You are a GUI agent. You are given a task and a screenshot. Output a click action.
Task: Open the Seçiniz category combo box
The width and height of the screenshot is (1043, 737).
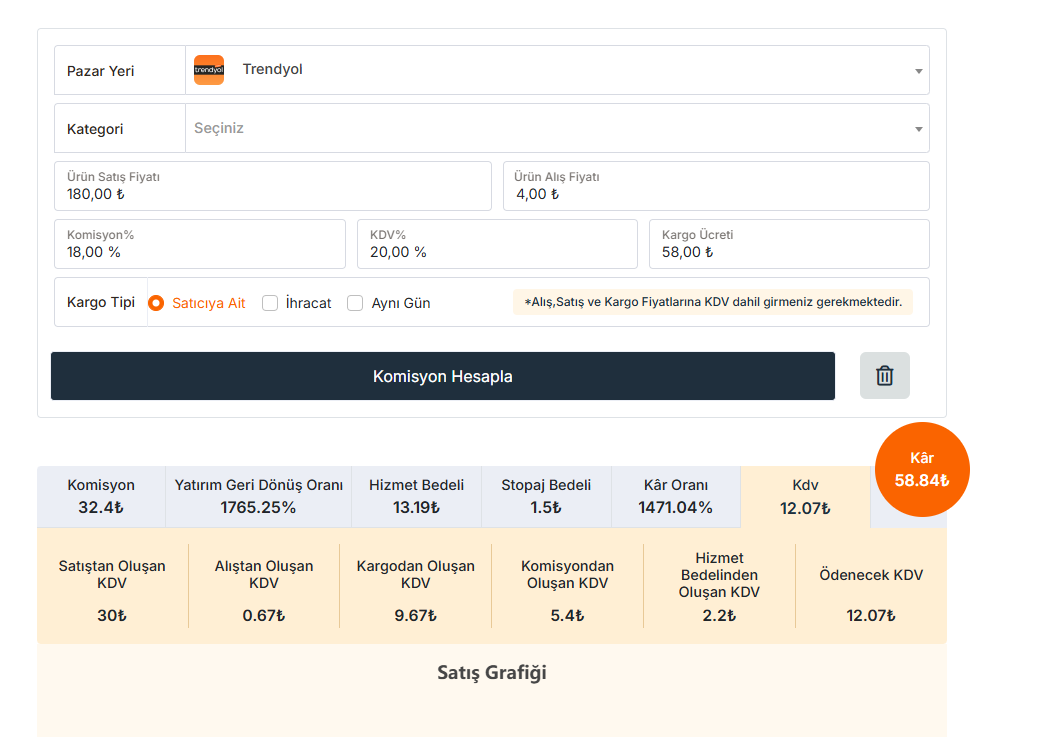click(557, 128)
